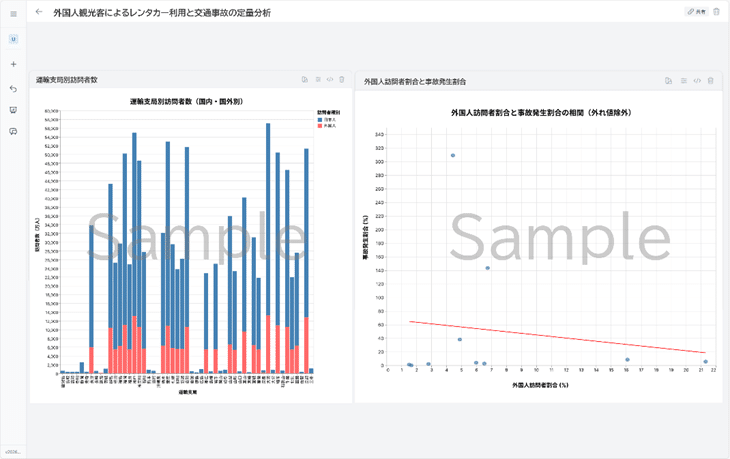Open the list options of the 運輸支局別訪問者数 panel
730x459 pixels.
tap(318, 80)
